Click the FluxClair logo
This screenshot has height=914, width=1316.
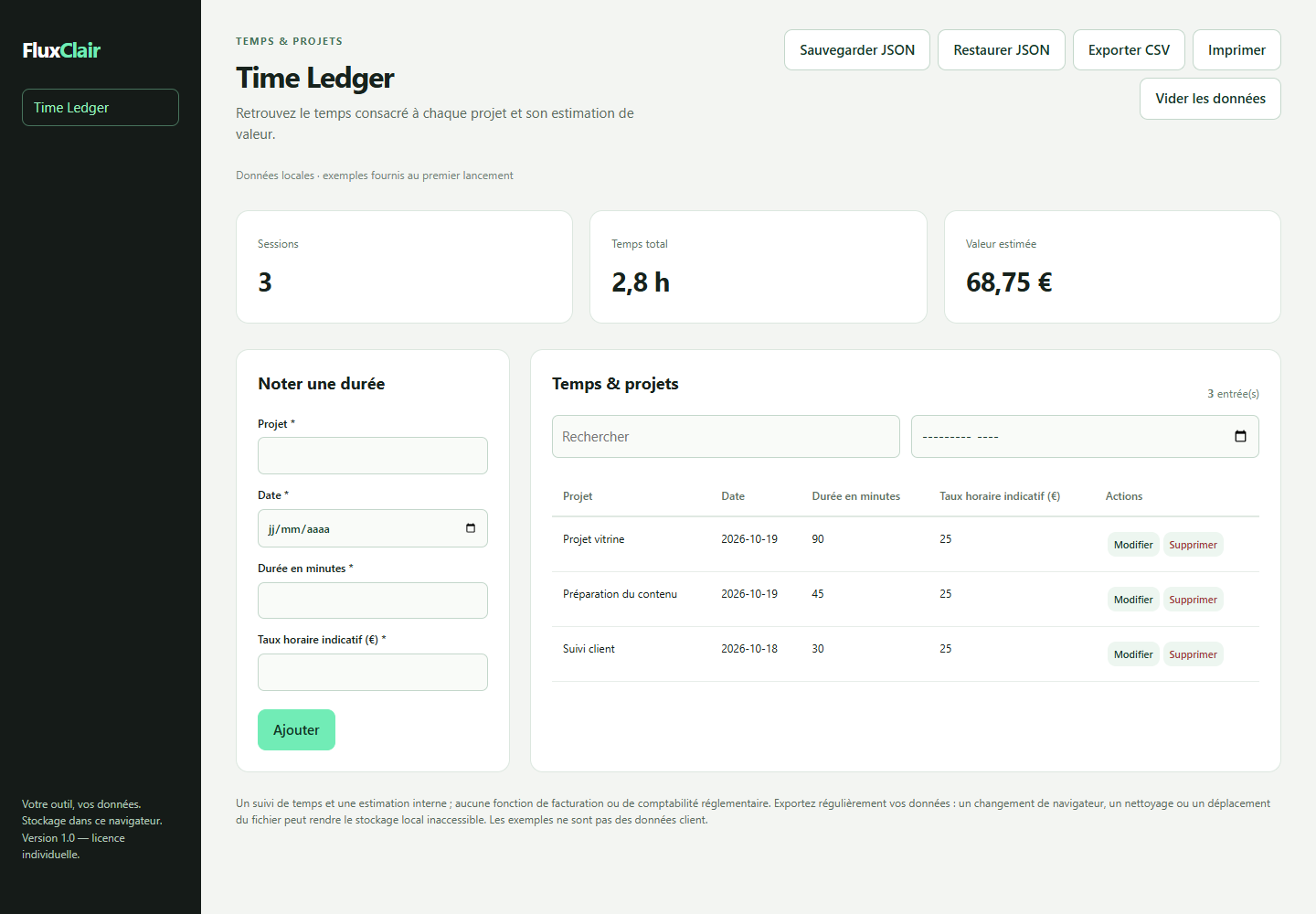(x=61, y=50)
